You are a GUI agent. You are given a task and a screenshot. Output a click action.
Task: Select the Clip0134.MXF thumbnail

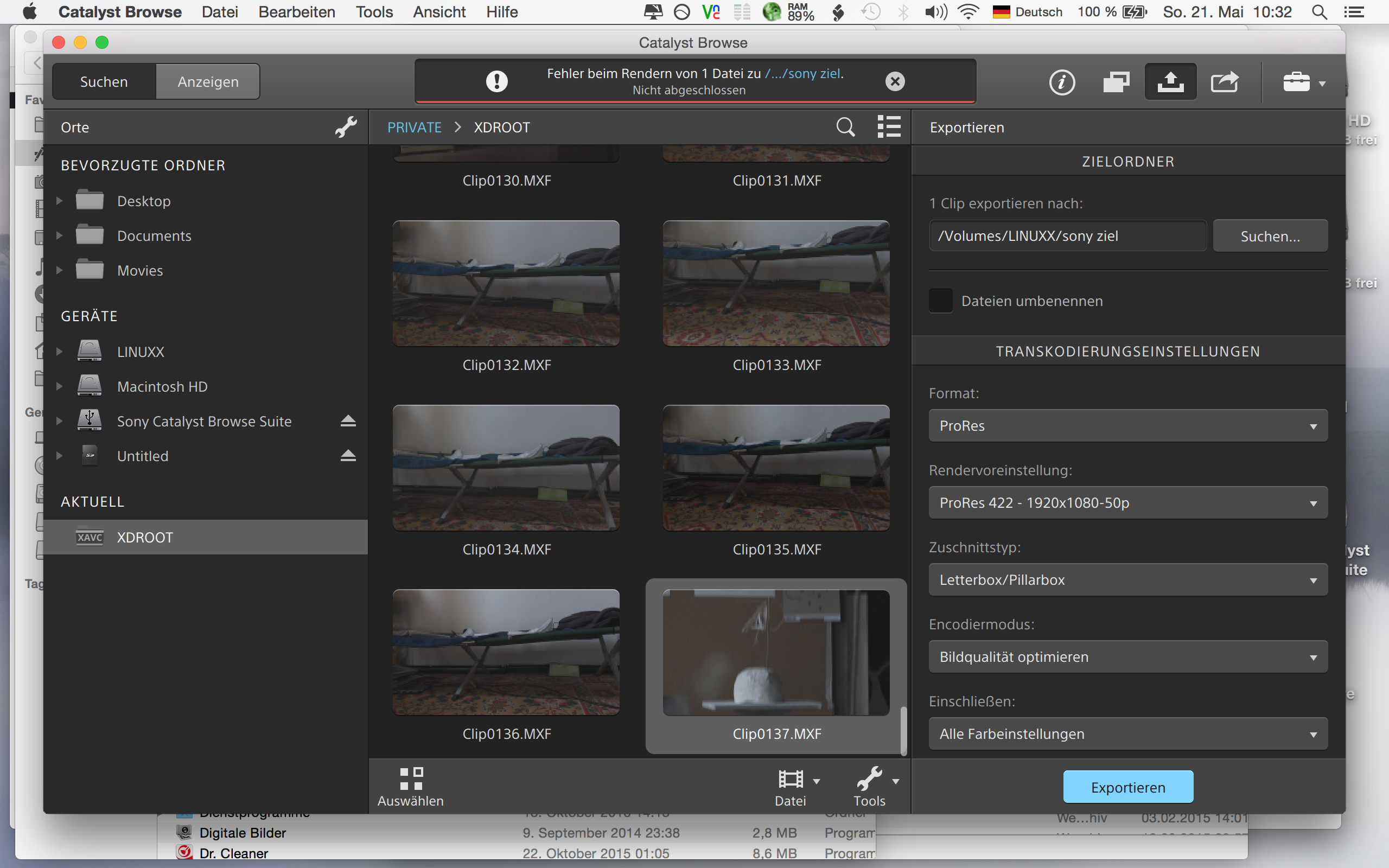click(x=506, y=468)
